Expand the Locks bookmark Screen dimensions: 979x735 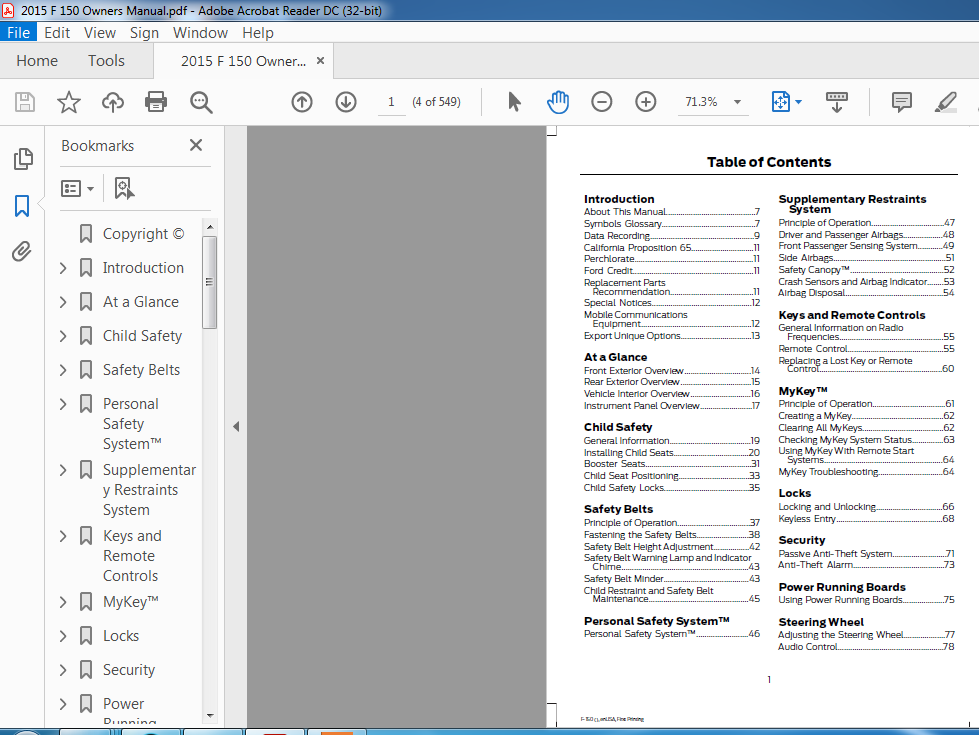click(x=63, y=636)
